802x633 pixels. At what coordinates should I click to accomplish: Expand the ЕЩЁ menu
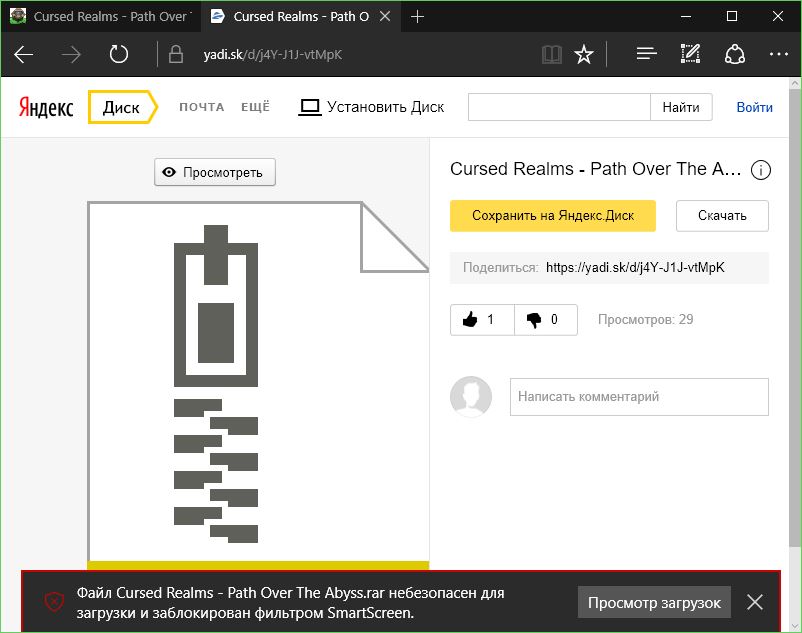pos(255,106)
